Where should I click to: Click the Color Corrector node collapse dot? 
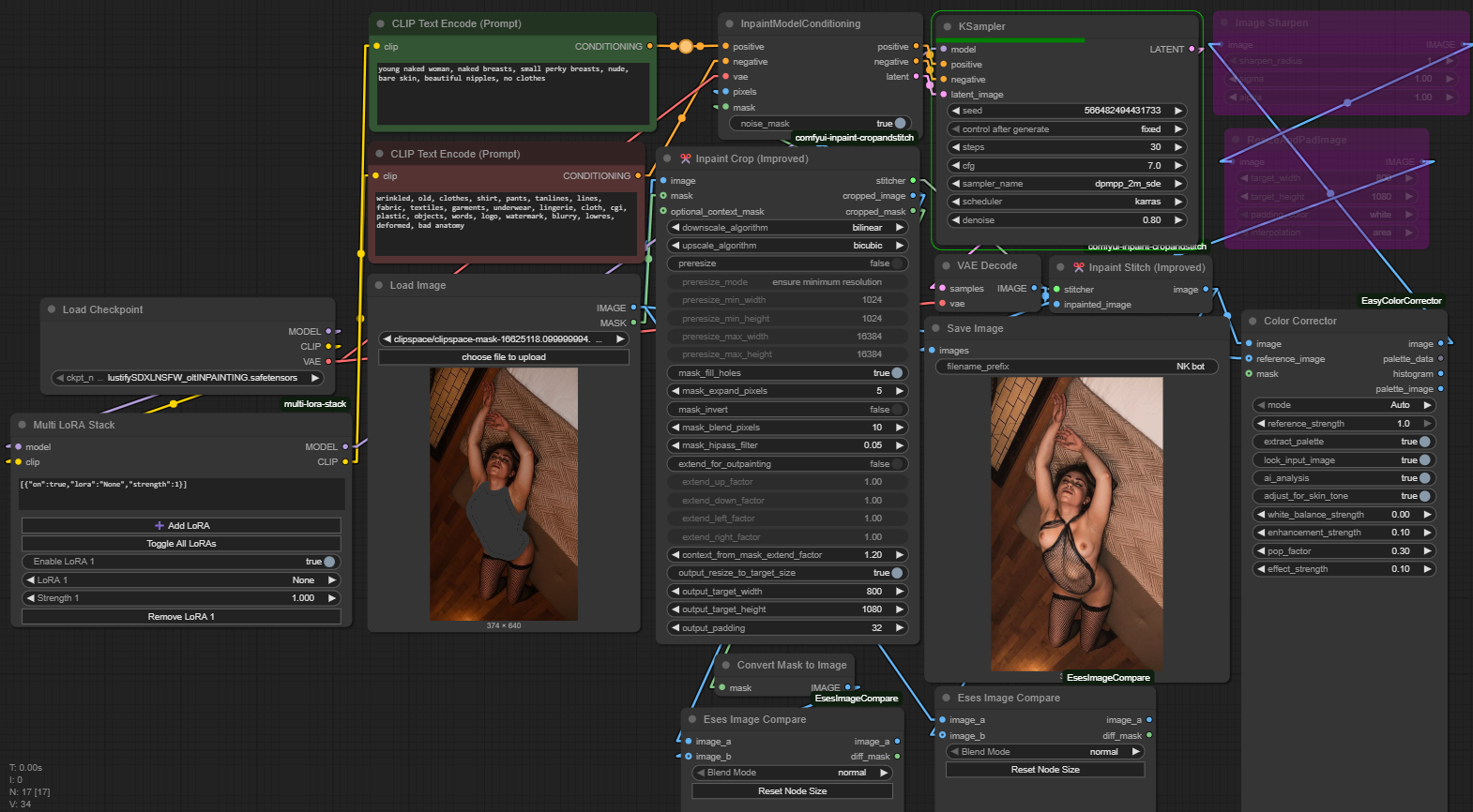click(1252, 321)
